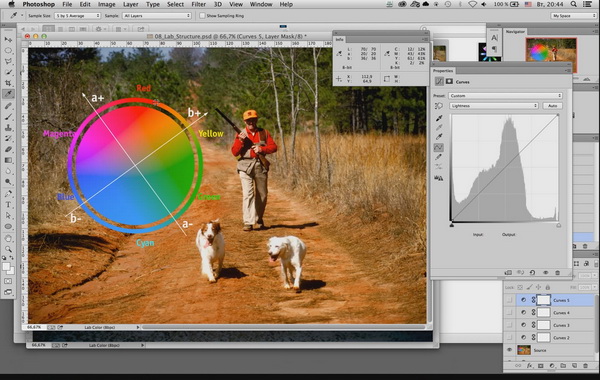Select the Clone Stamp tool
600x380 pixels.
click(8, 127)
